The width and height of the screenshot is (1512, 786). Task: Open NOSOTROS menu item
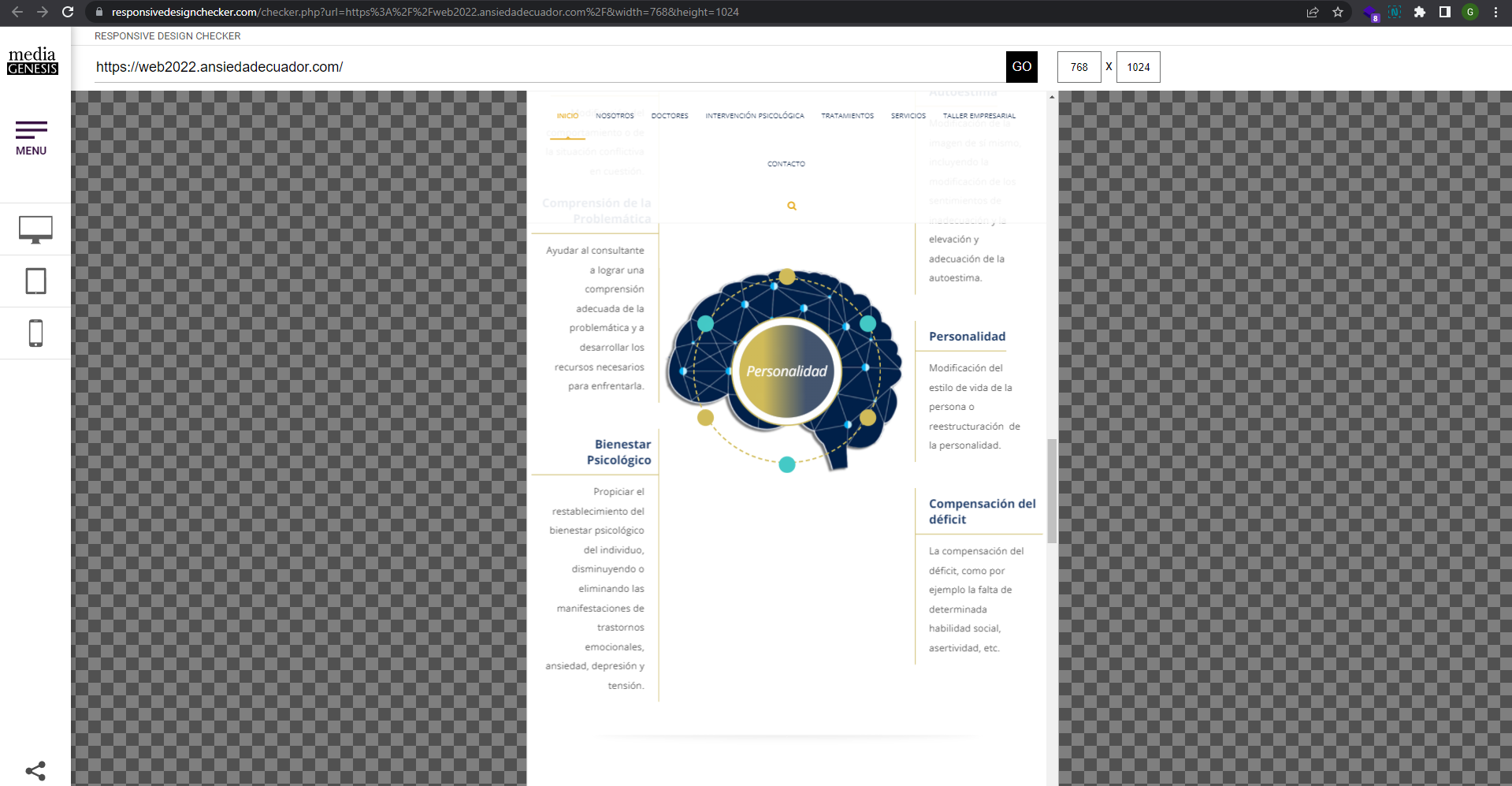click(615, 116)
